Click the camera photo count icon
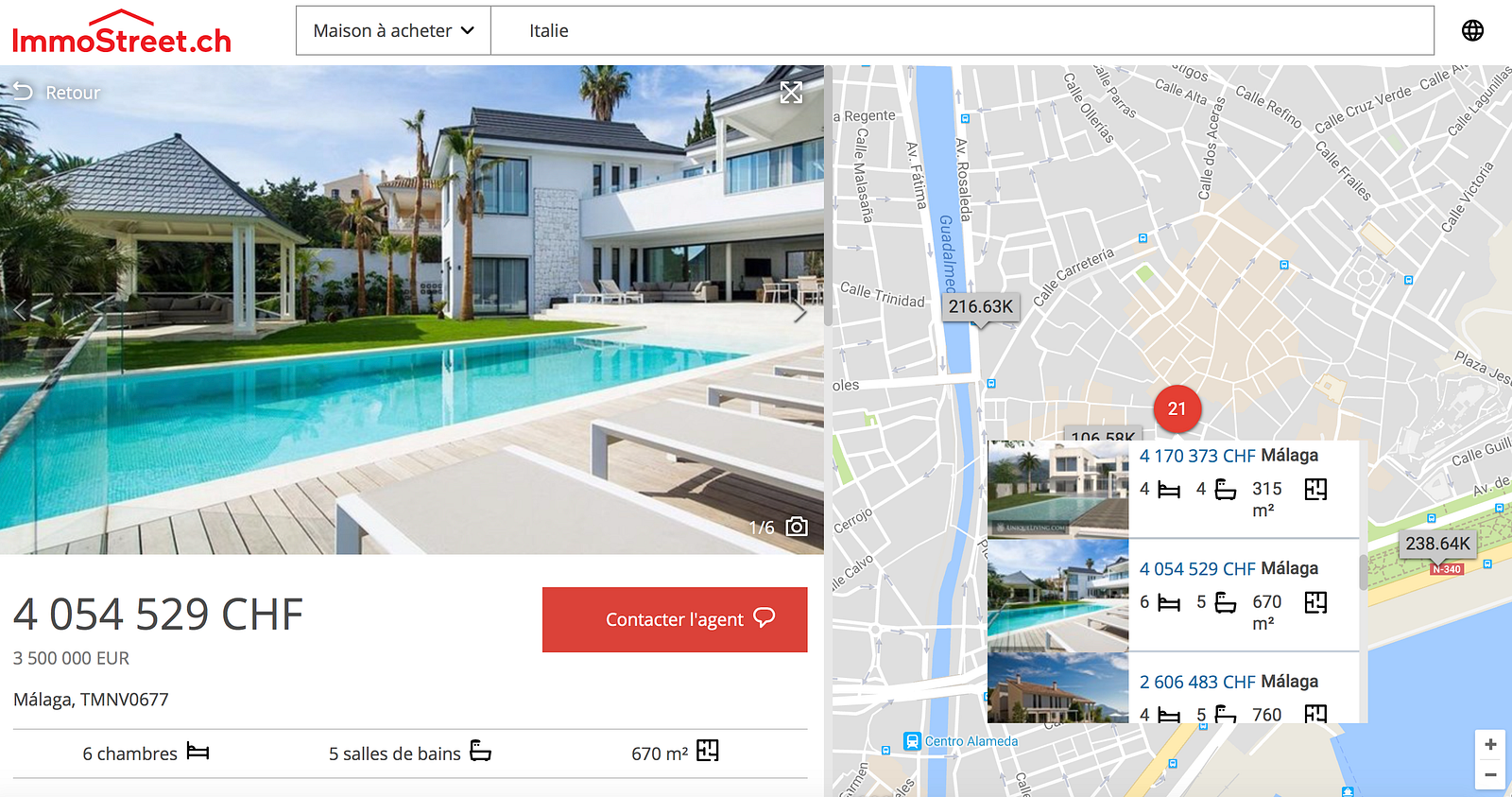Image resolution: width=1512 pixels, height=797 pixels. (797, 527)
